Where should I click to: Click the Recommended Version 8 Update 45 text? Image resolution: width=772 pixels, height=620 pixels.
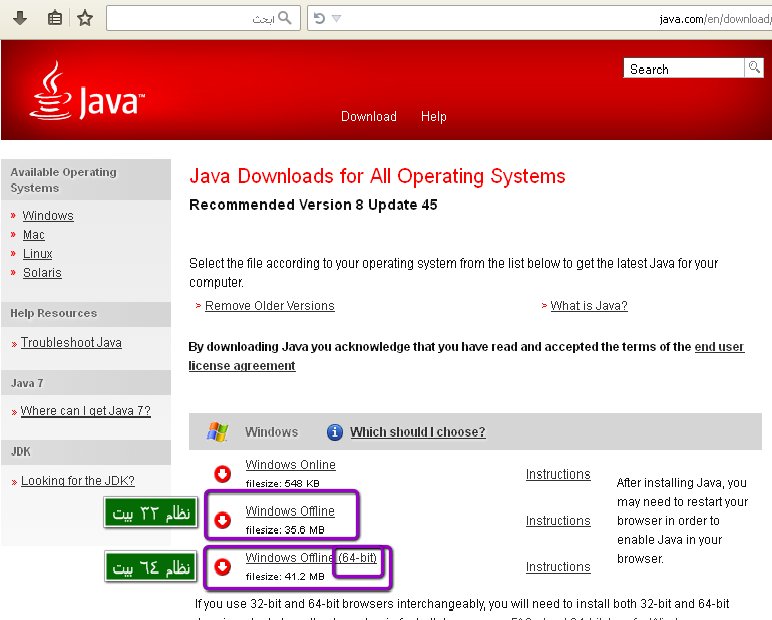pyautogui.click(x=313, y=205)
